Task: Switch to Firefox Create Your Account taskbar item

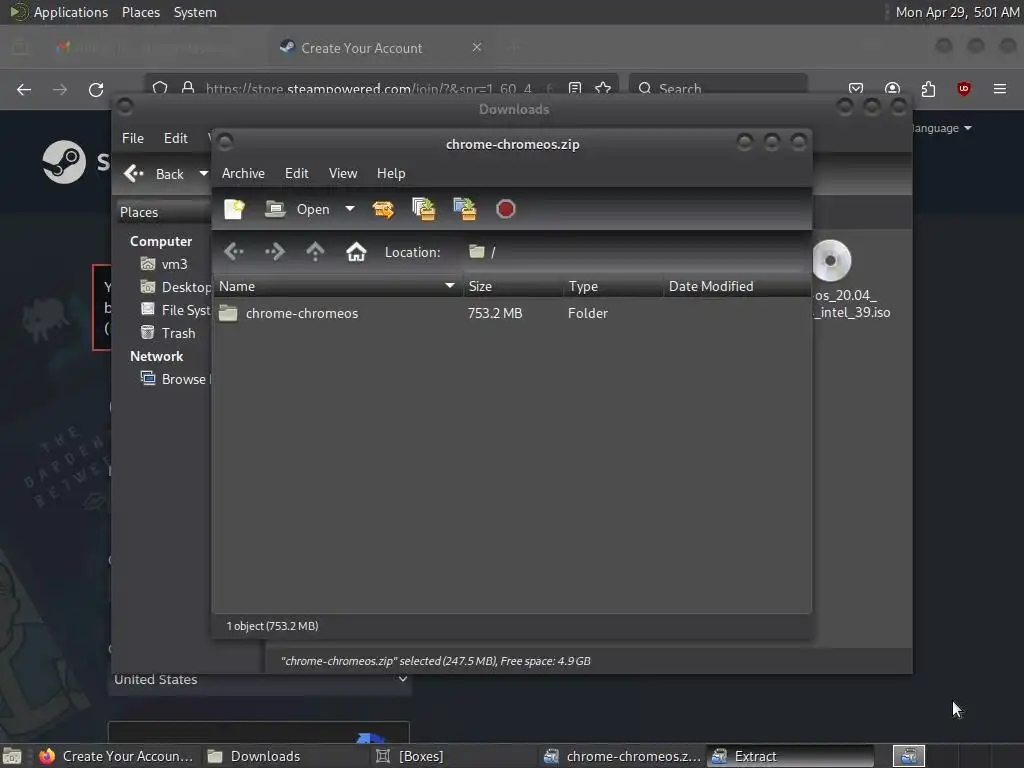Action: click(x=116, y=756)
